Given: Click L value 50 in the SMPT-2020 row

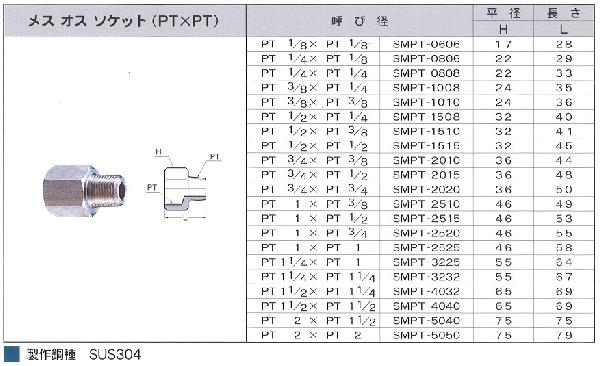Looking at the screenshot, I should (564, 190).
